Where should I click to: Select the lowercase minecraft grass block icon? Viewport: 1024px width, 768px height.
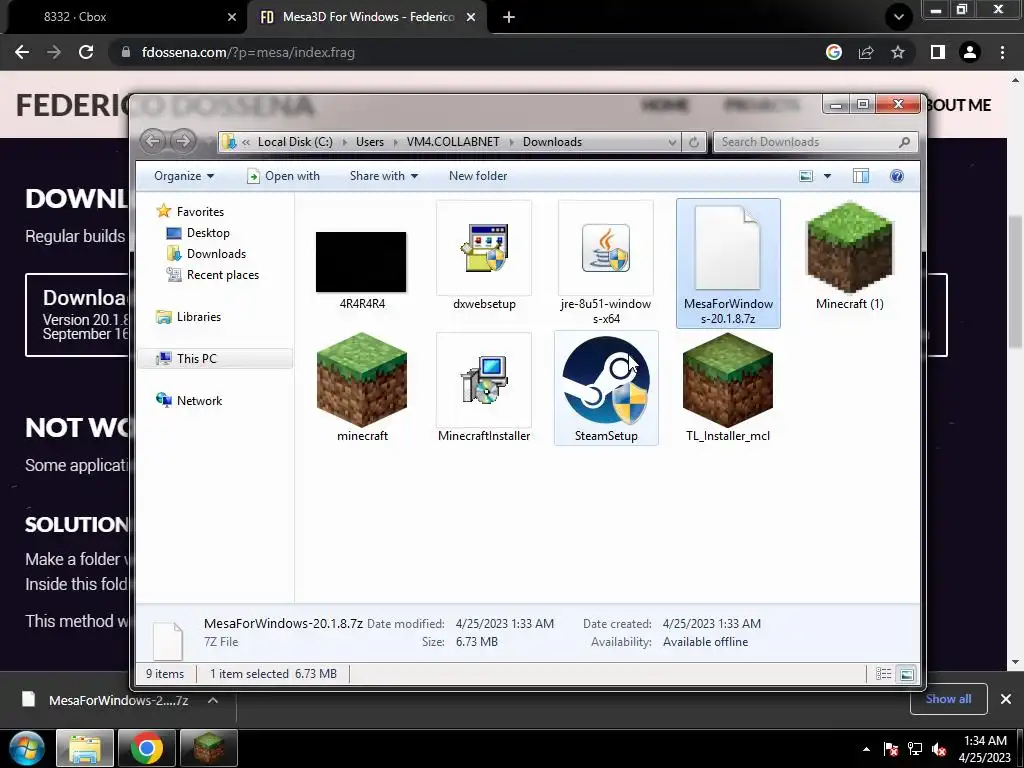[x=362, y=380]
